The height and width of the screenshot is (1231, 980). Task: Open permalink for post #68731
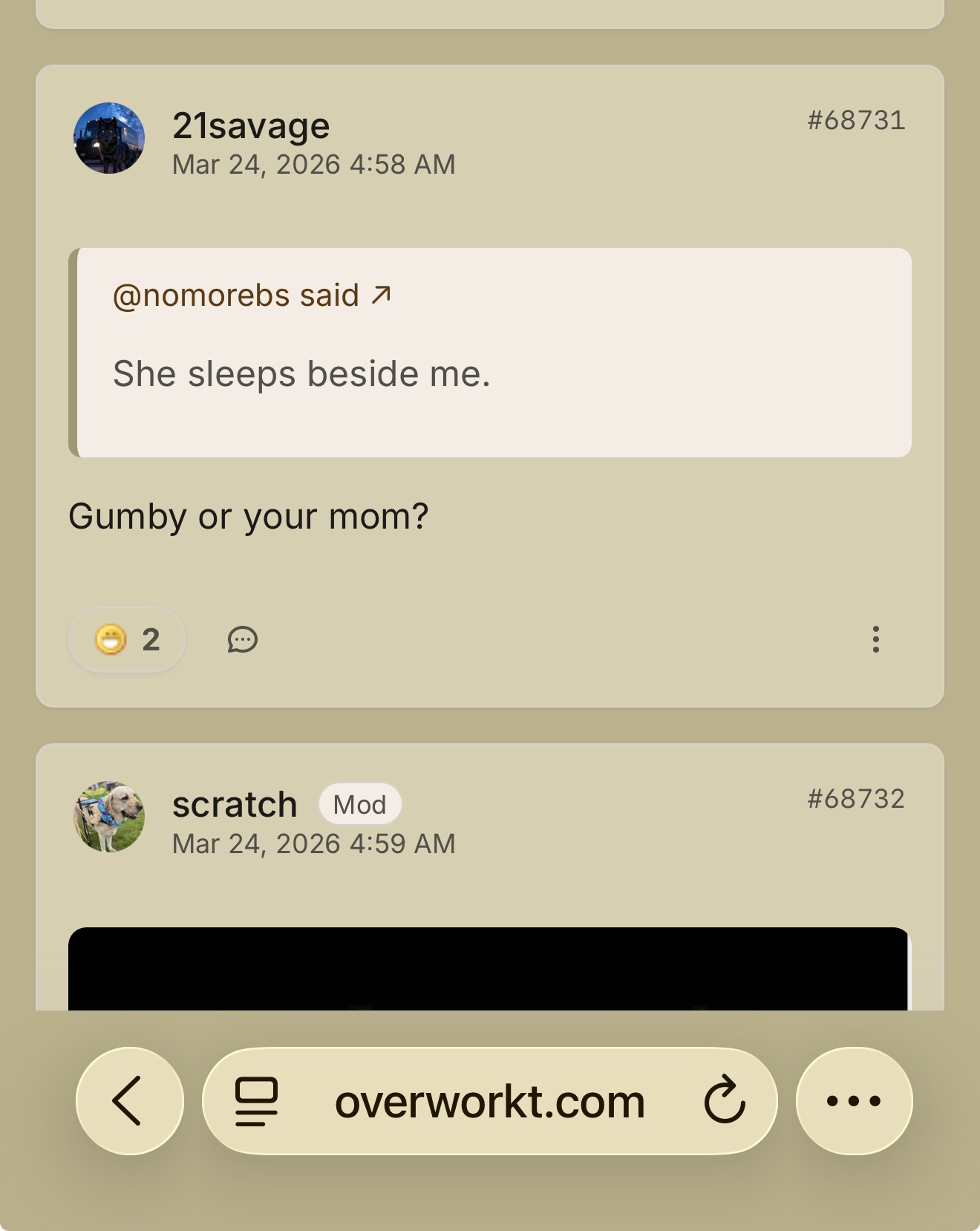tap(856, 120)
